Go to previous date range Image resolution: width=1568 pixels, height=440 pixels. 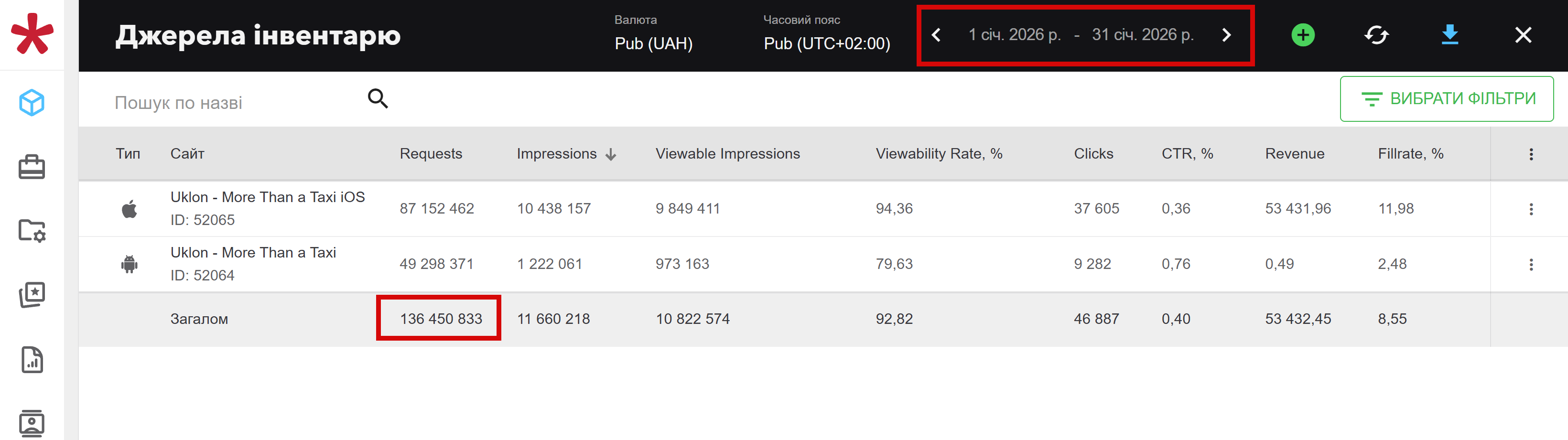coord(937,35)
